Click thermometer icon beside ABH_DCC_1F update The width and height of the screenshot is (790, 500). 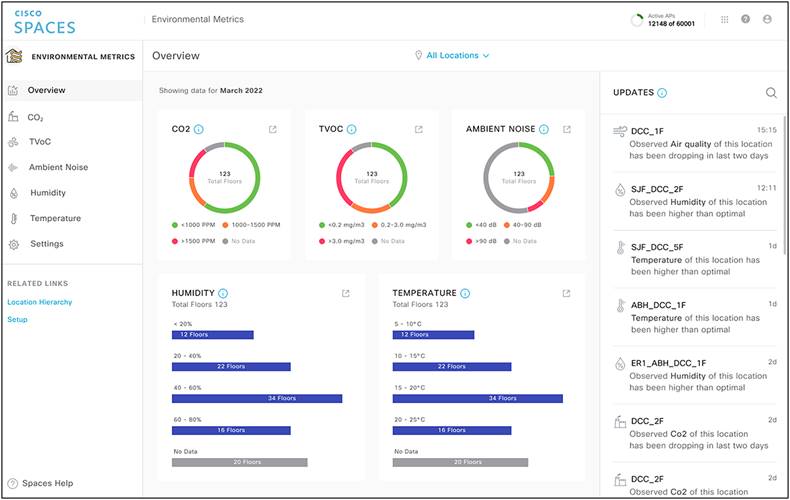(620, 306)
